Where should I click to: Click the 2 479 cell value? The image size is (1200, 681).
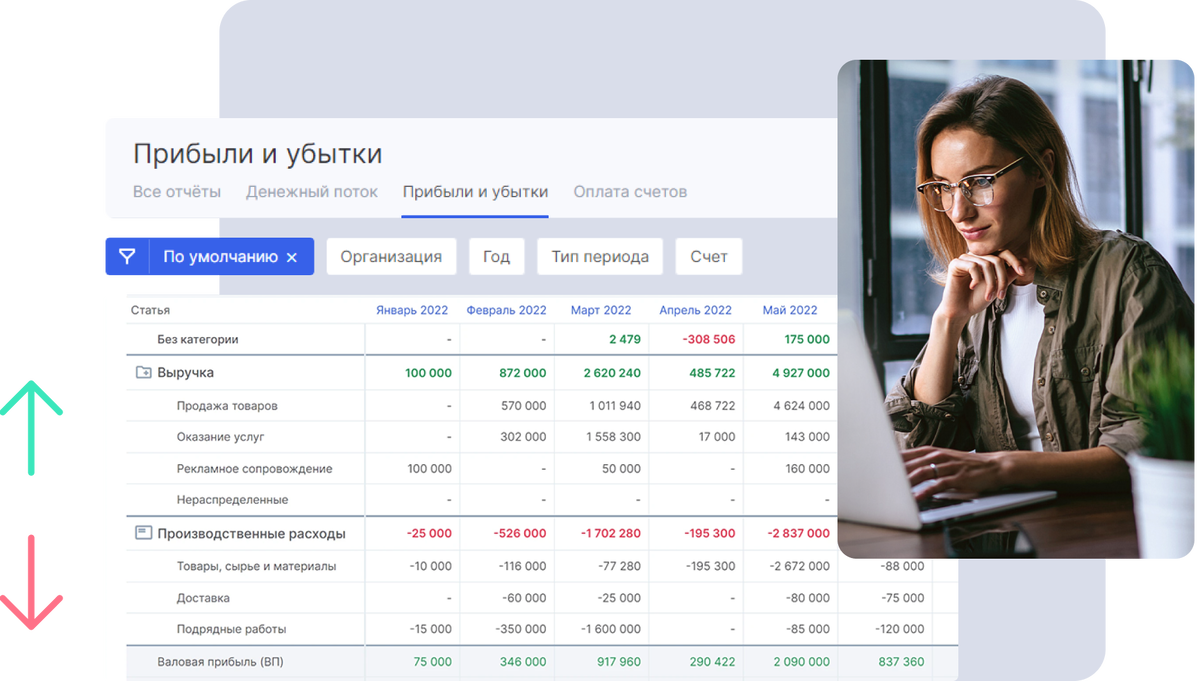point(625,339)
